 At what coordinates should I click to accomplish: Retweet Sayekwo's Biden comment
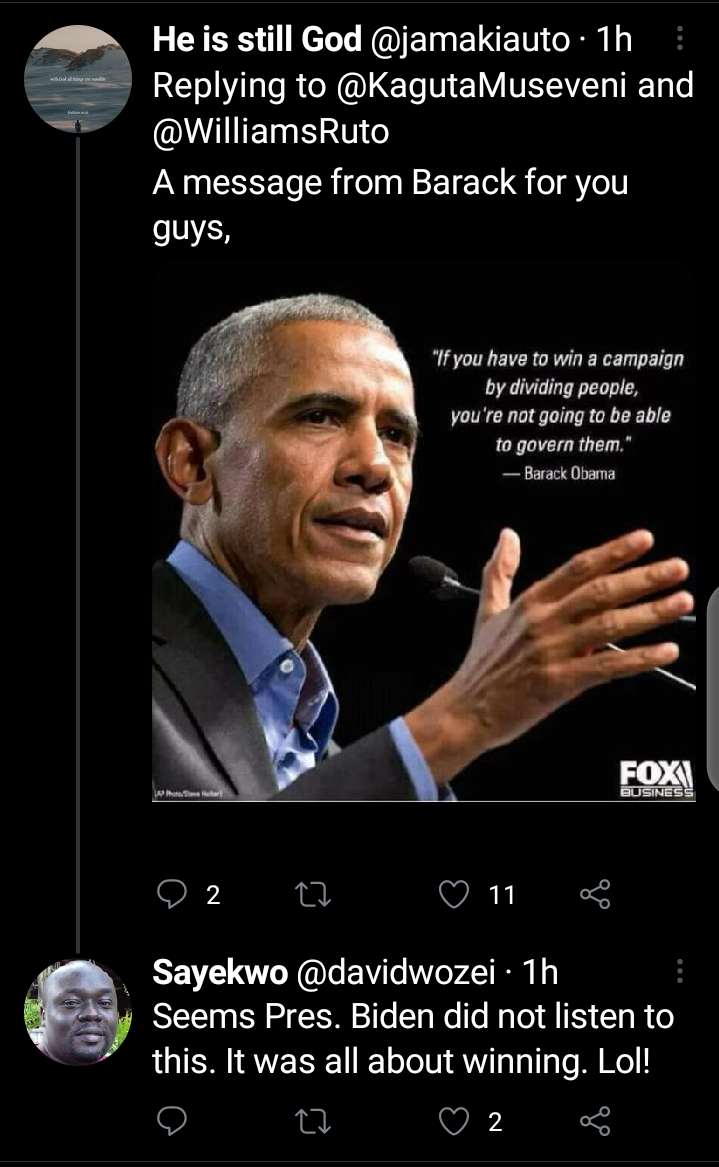313,1121
